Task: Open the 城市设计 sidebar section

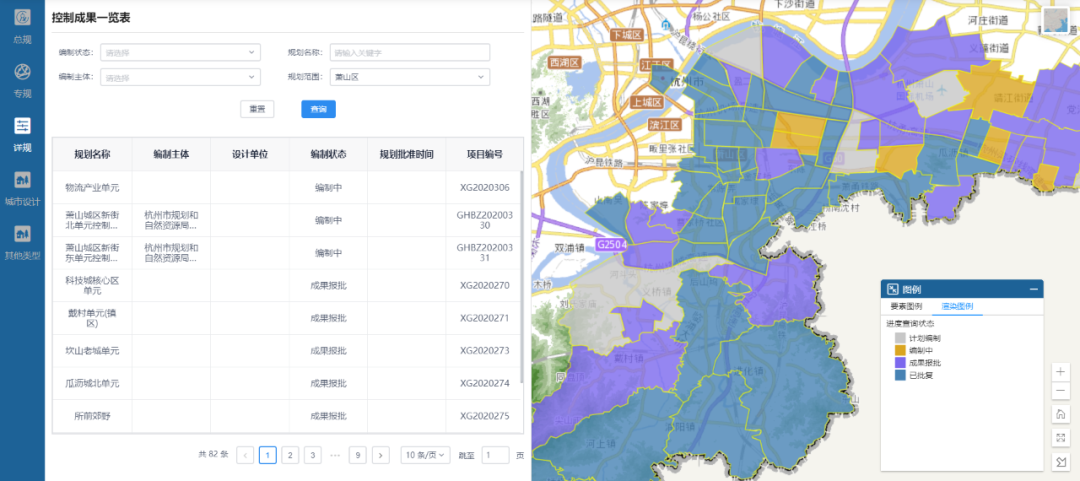Action: 22,189
